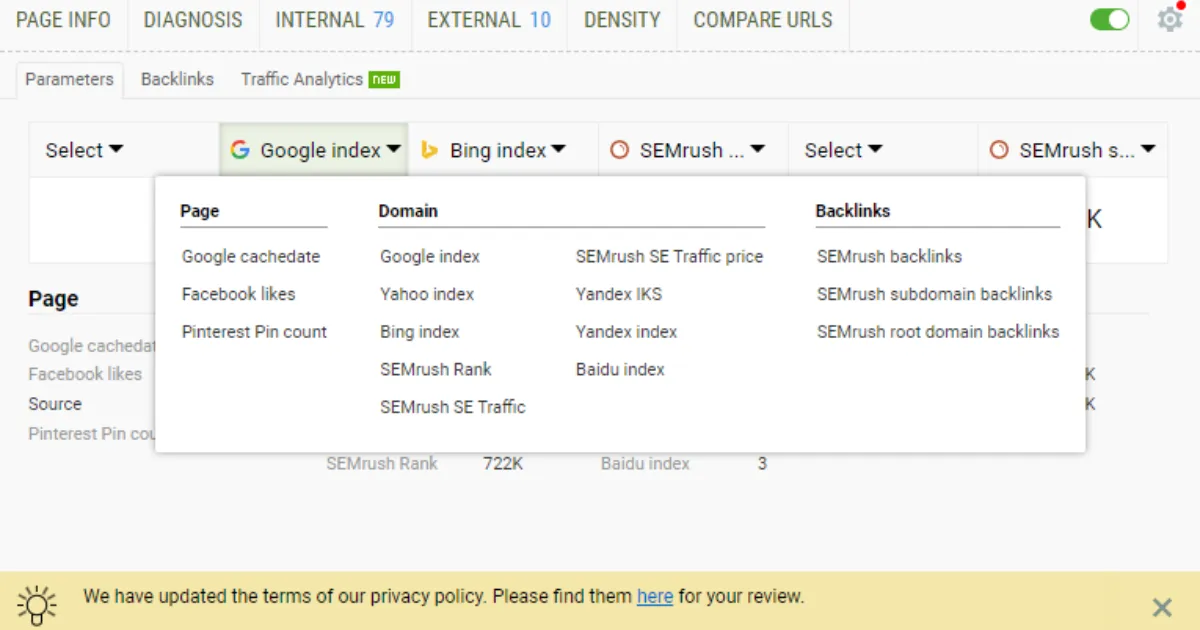
Task: Go to the PAGE INFO tab
Action: (63, 20)
